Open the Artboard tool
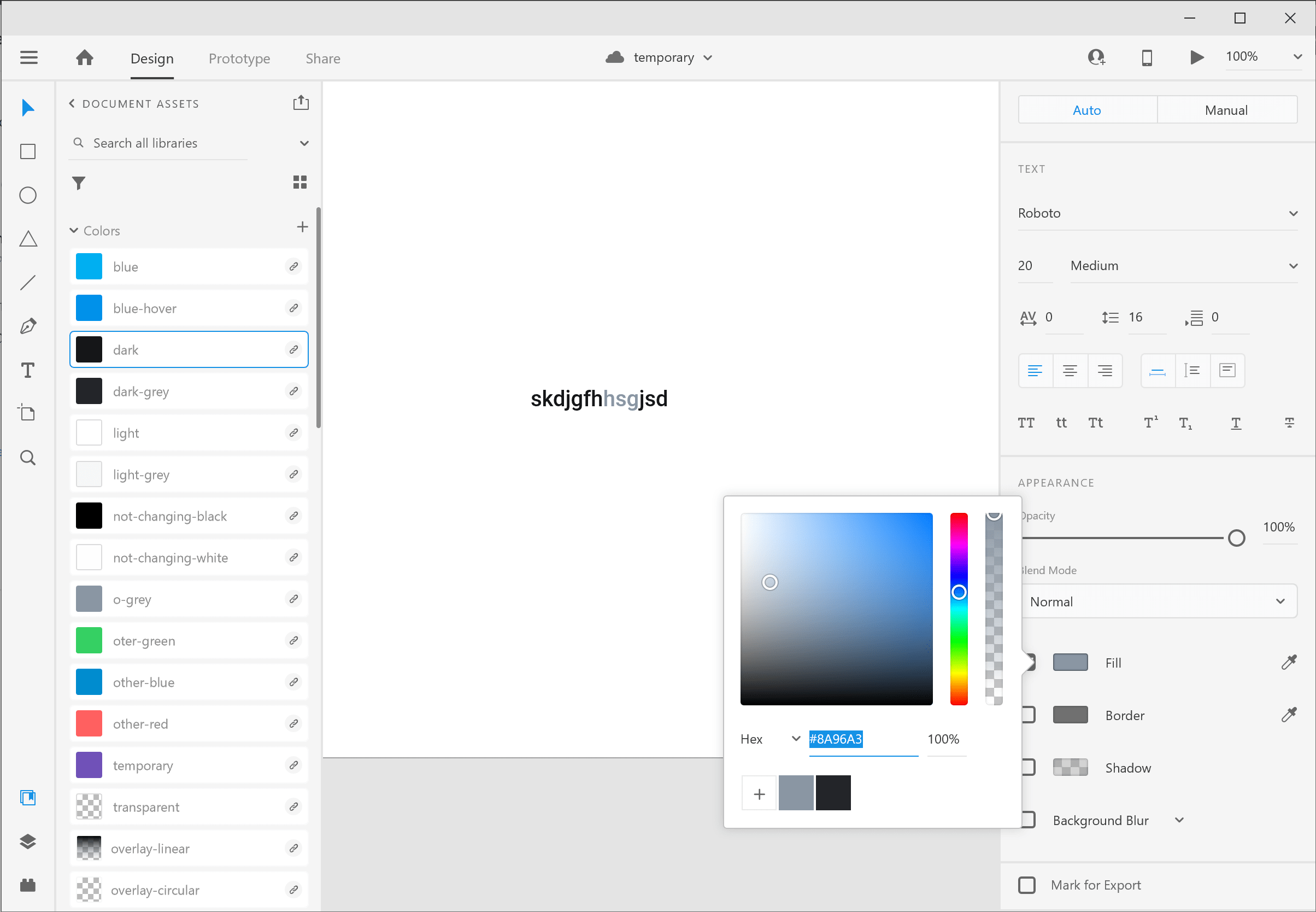Screen dimensions: 1316x912 27,413
